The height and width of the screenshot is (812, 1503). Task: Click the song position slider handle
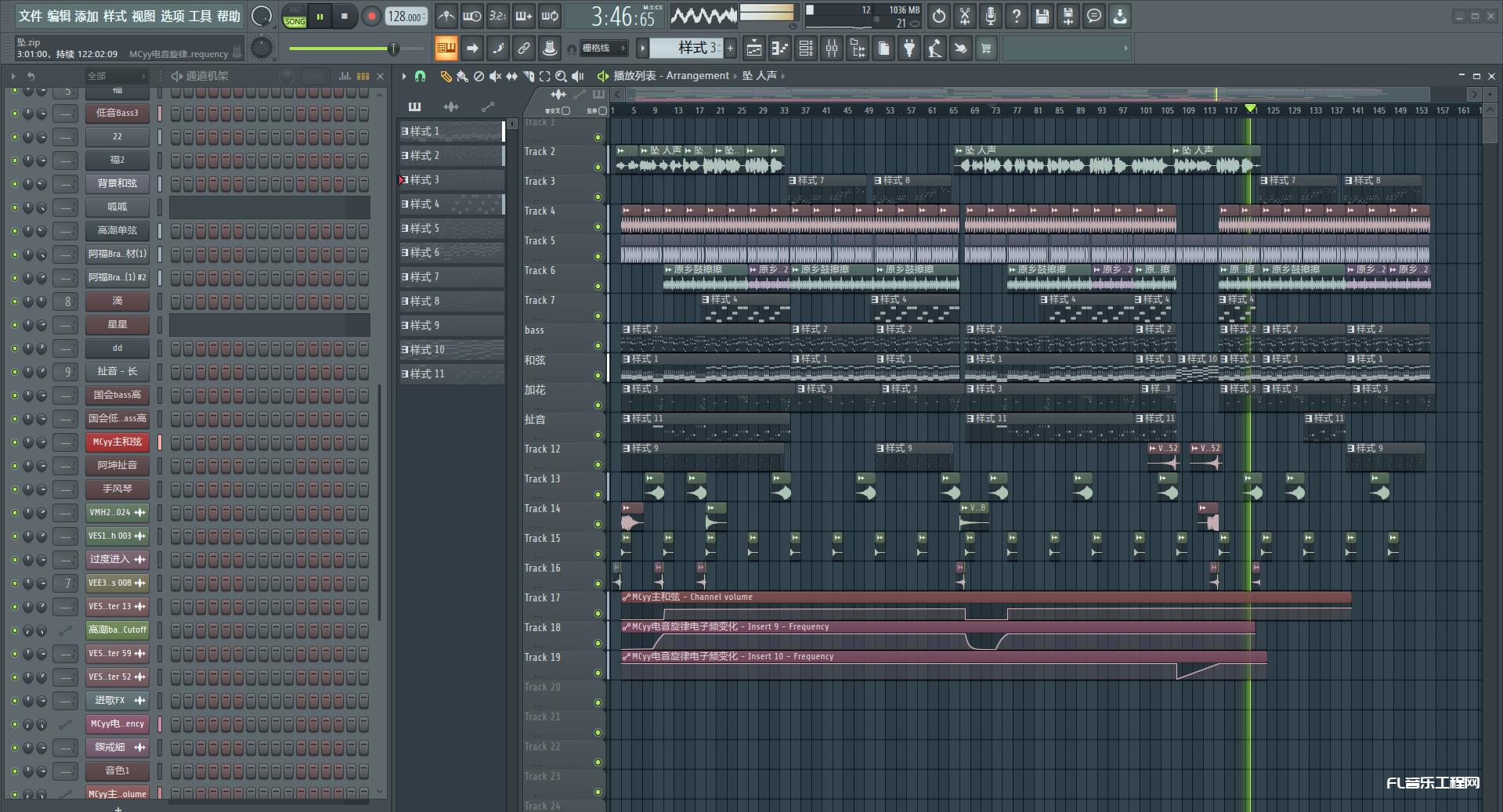[x=393, y=49]
